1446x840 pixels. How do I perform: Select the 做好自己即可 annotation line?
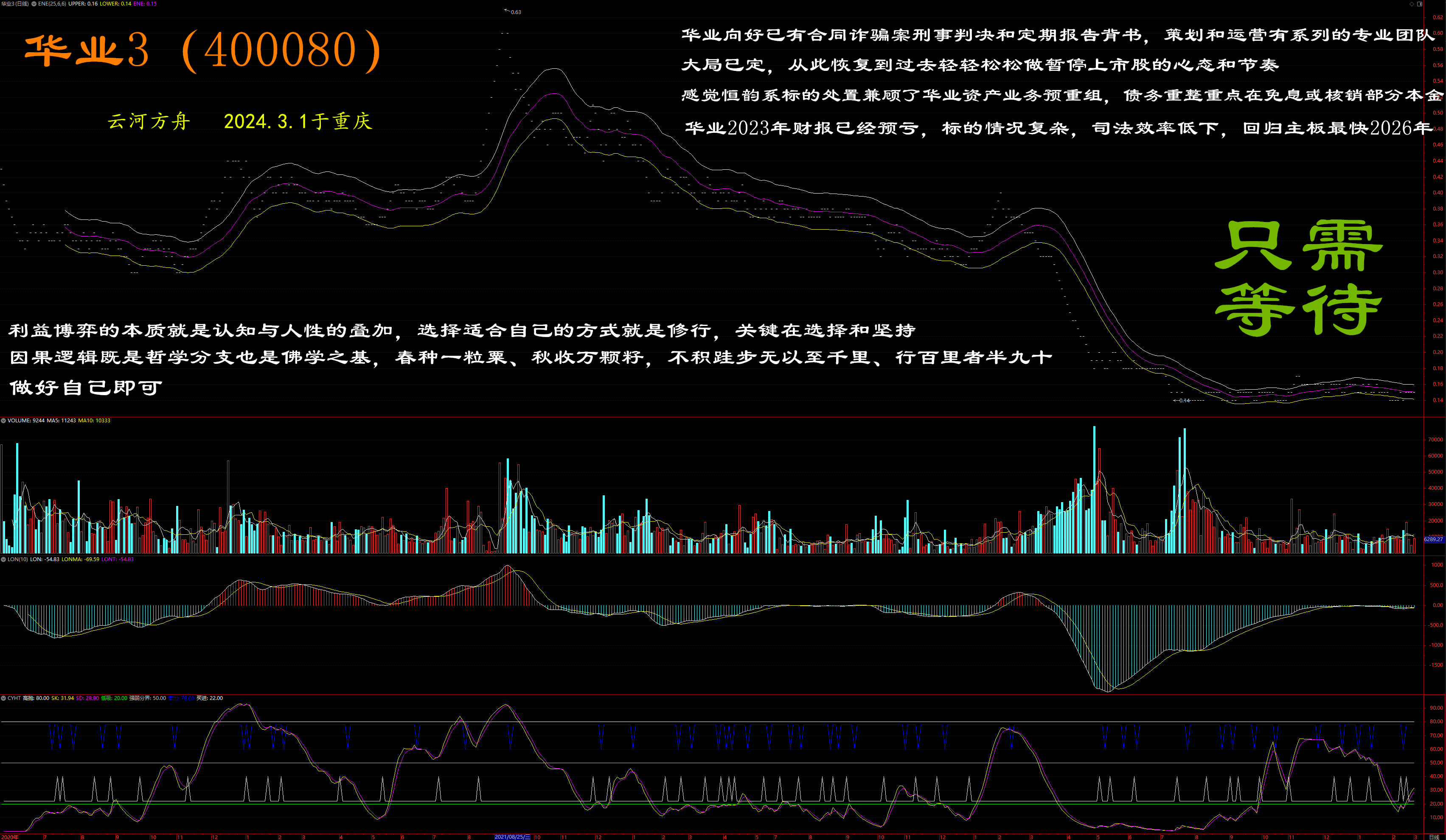point(86,387)
